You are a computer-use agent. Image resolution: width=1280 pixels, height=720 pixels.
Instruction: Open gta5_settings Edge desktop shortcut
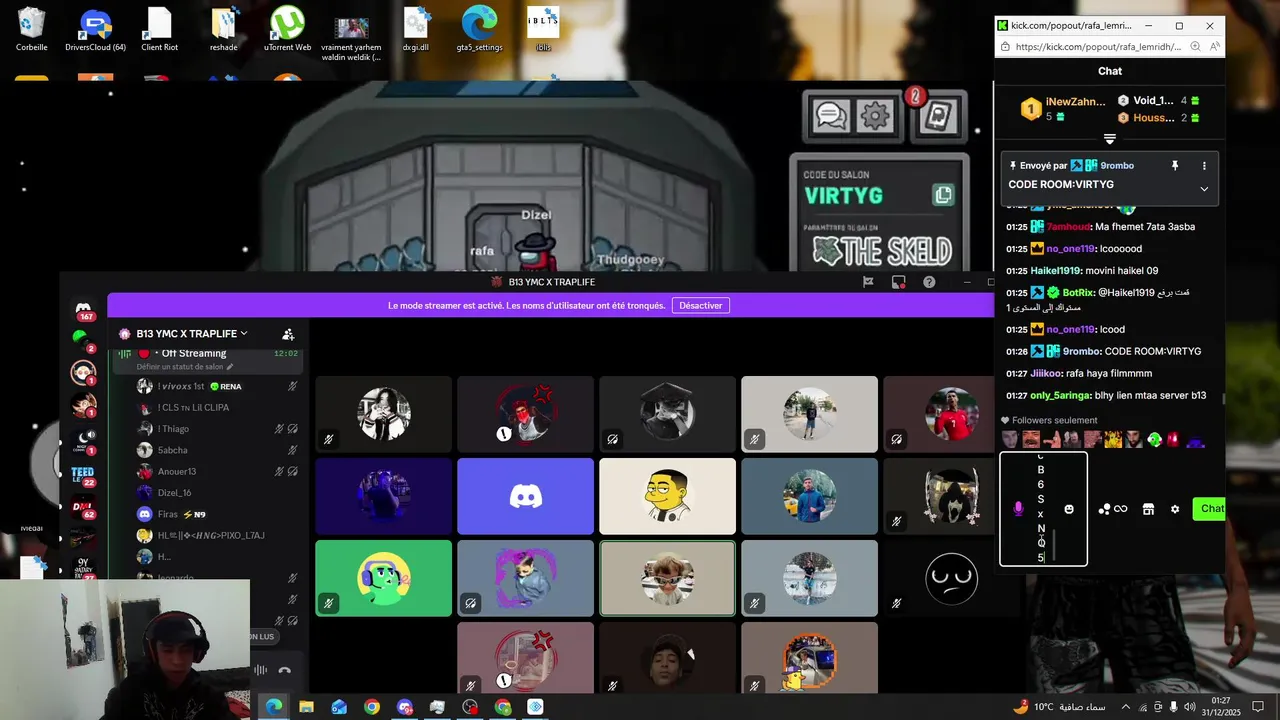[x=479, y=29]
